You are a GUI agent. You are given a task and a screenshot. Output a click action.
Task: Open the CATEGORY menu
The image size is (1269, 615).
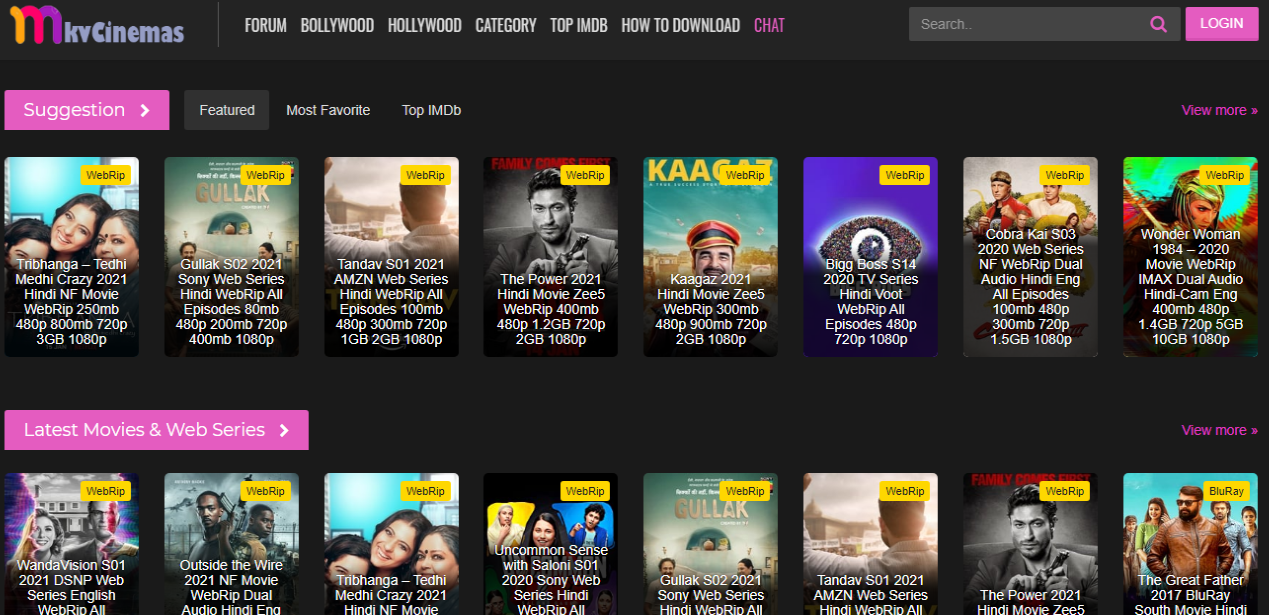click(506, 25)
